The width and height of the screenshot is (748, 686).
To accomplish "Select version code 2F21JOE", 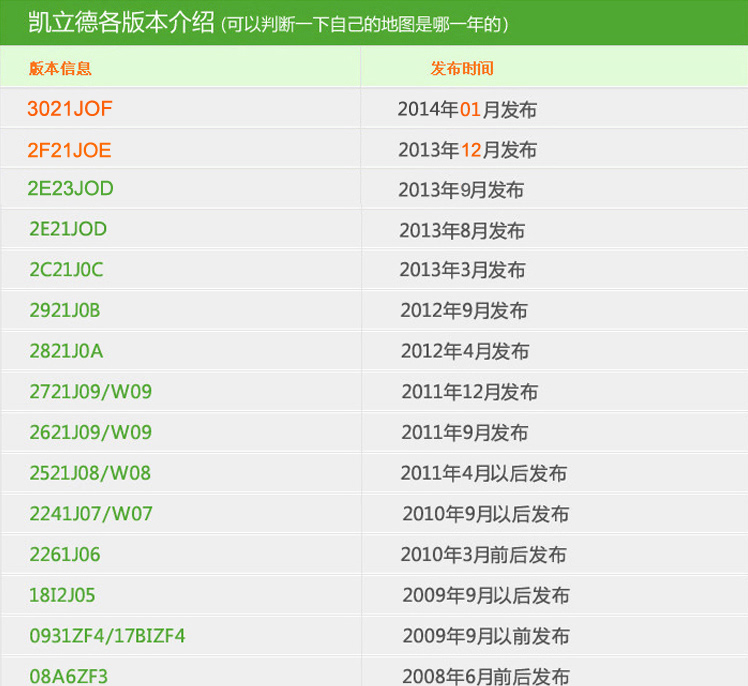I will click(69, 150).
